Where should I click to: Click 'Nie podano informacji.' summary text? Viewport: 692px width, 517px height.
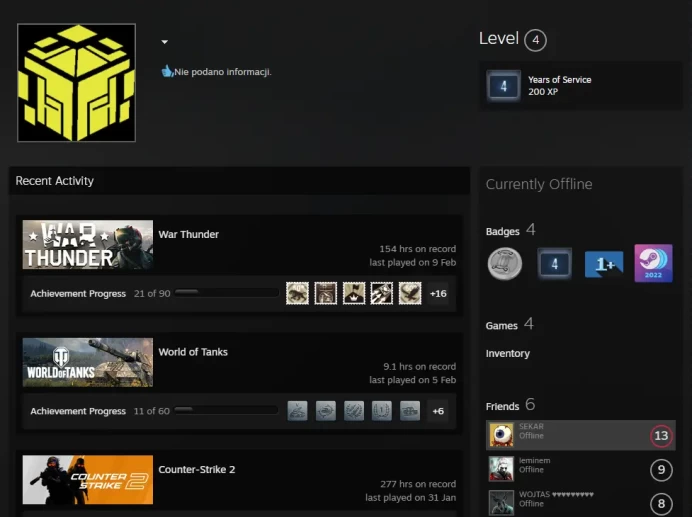[x=223, y=72]
